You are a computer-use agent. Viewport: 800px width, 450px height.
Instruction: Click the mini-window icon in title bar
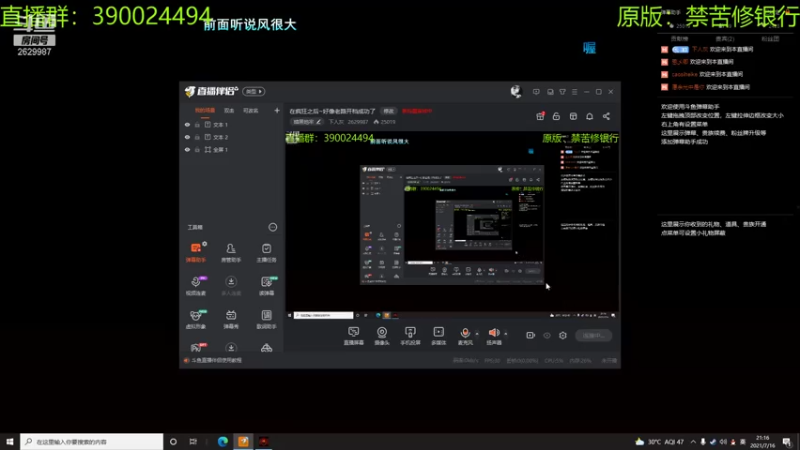550,92
